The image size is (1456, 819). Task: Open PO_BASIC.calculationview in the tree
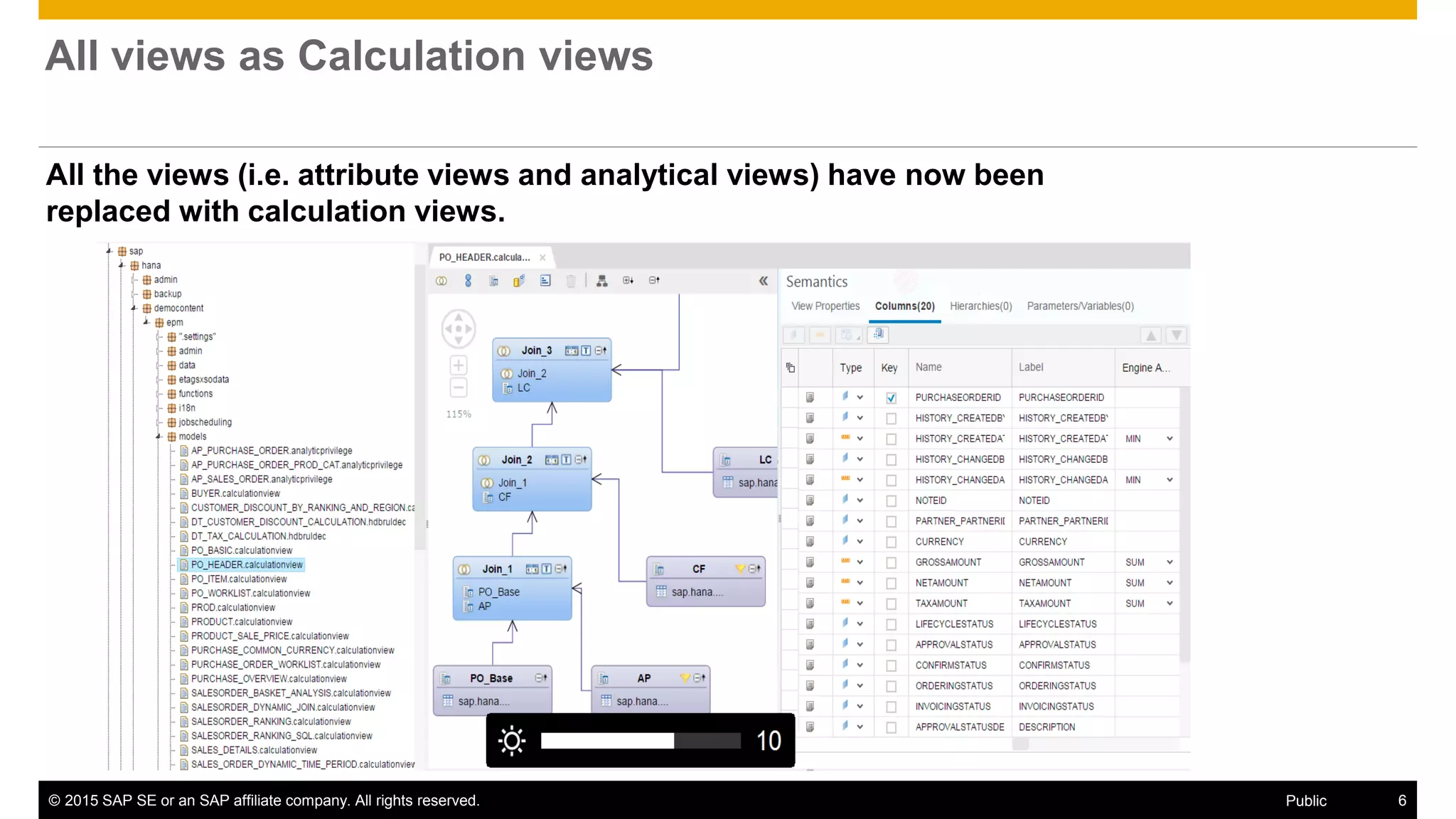[241, 550]
